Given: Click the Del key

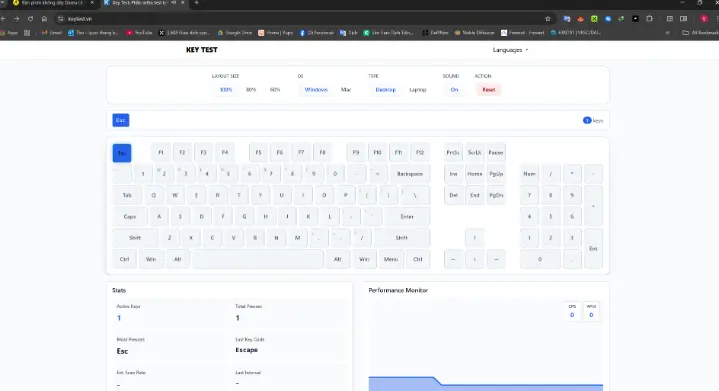Looking at the screenshot, I should (x=453, y=195).
